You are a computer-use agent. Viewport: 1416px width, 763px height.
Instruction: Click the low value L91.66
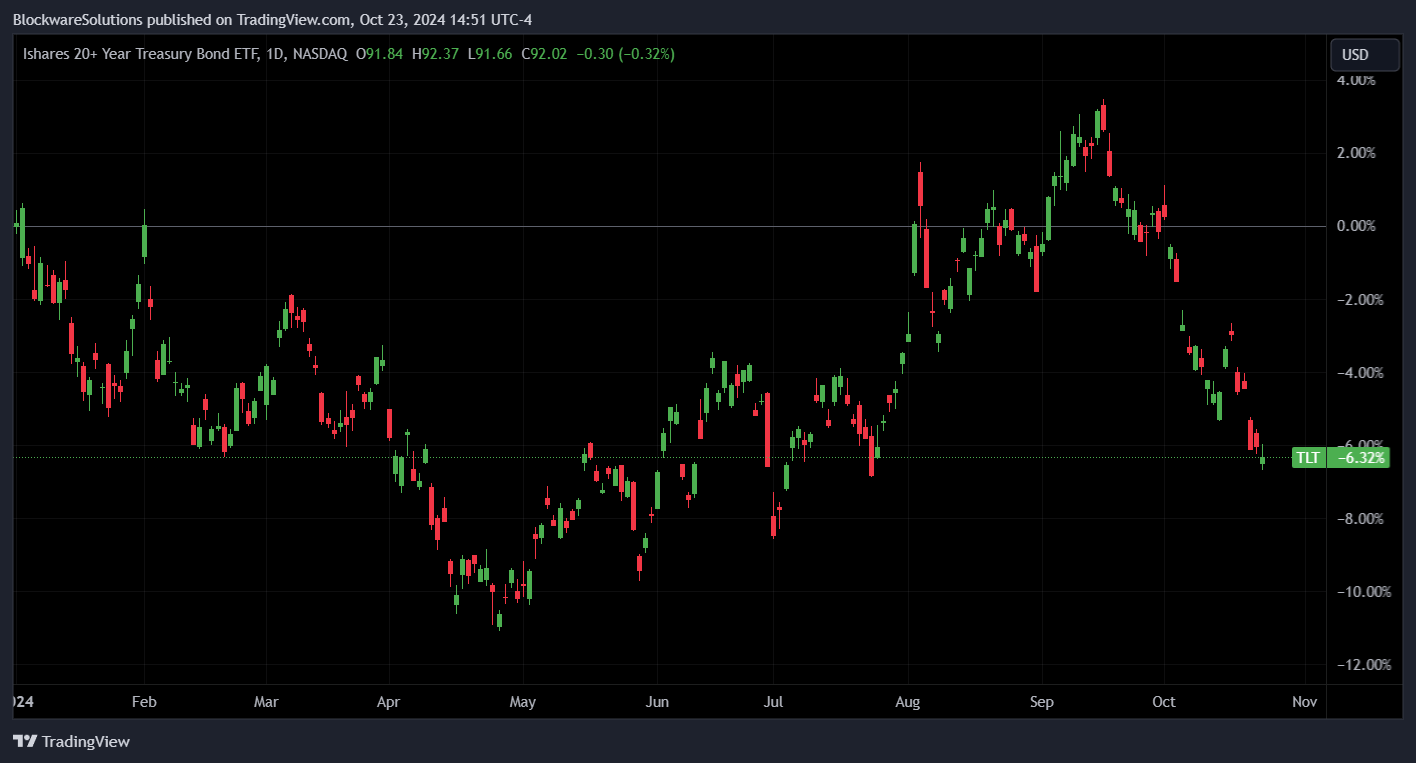point(490,54)
